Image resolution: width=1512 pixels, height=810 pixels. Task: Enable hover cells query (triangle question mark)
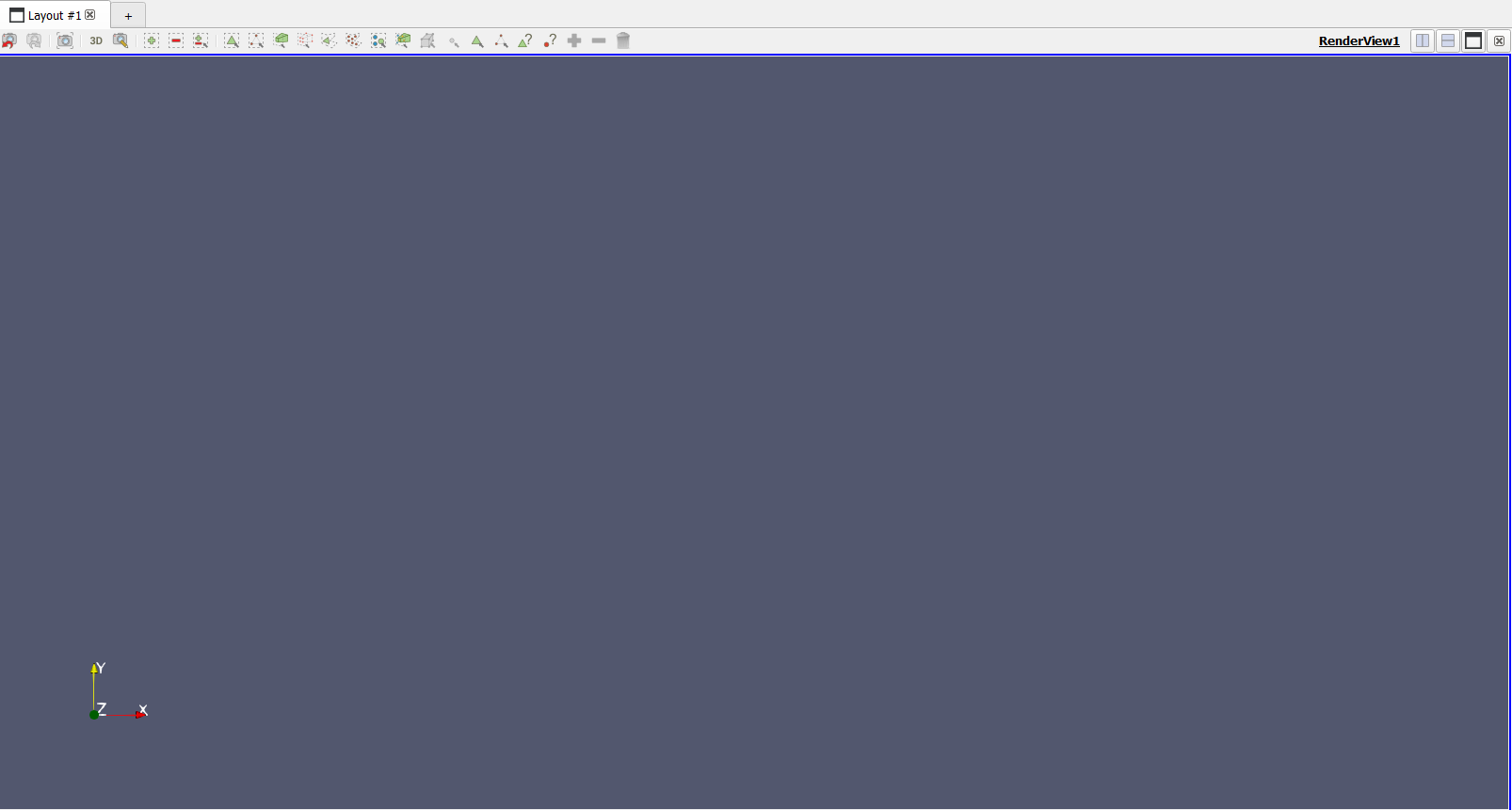click(x=525, y=40)
